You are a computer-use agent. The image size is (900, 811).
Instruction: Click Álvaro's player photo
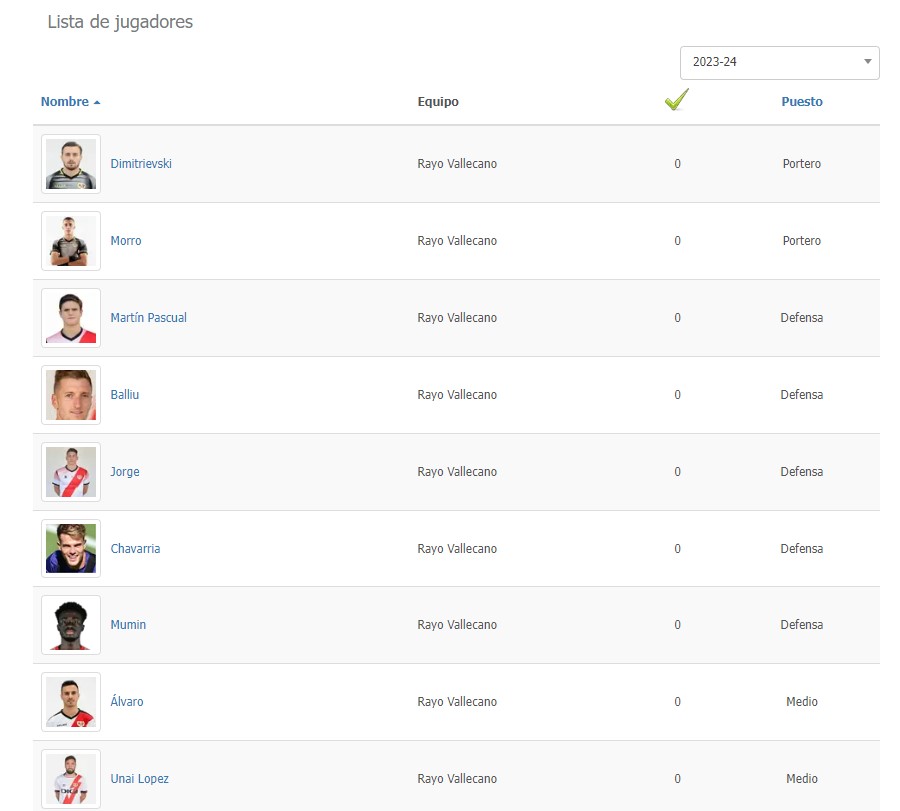point(71,702)
